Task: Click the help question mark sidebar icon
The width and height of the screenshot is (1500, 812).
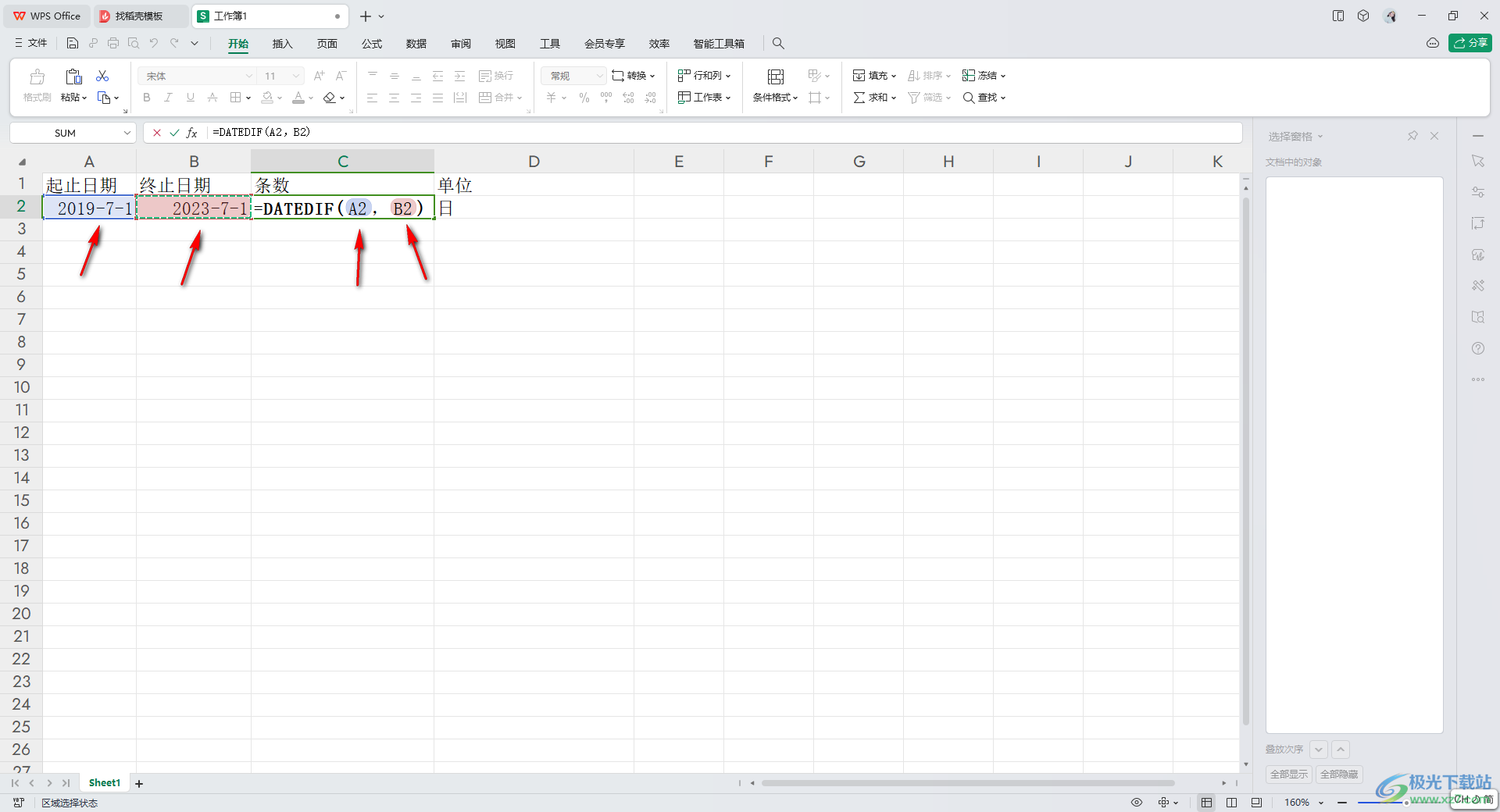Action: [x=1478, y=348]
